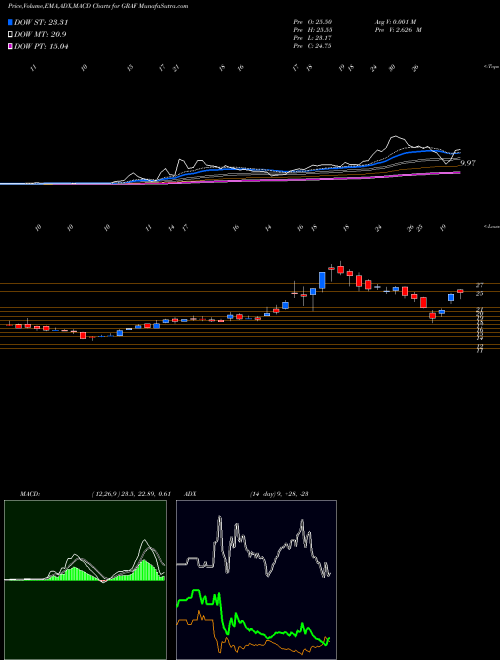This screenshot has width=500, height=660.
Task: Click the chart title mentioning MunafaSutra.com
Action: (98, 6)
